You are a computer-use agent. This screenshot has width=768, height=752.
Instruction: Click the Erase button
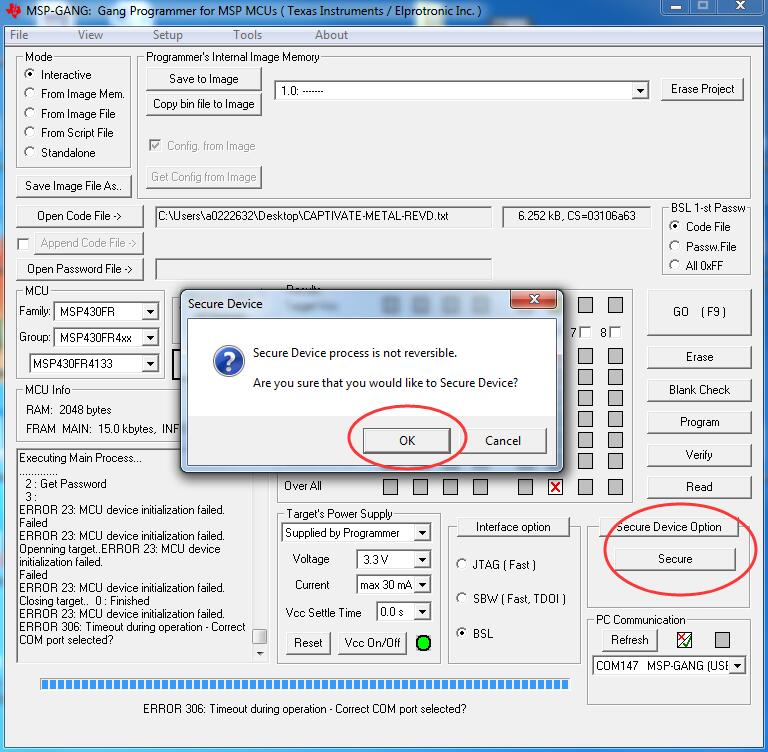699,357
